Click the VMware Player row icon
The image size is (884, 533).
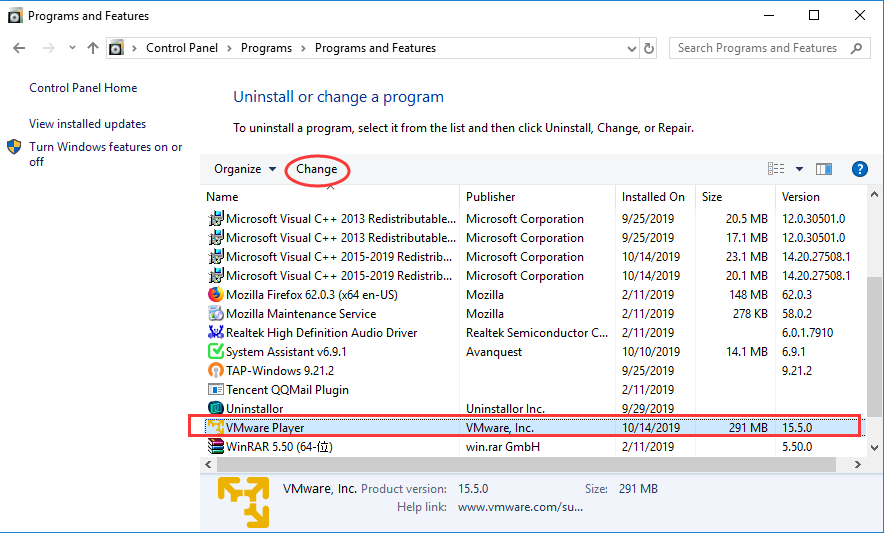point(215,427)
